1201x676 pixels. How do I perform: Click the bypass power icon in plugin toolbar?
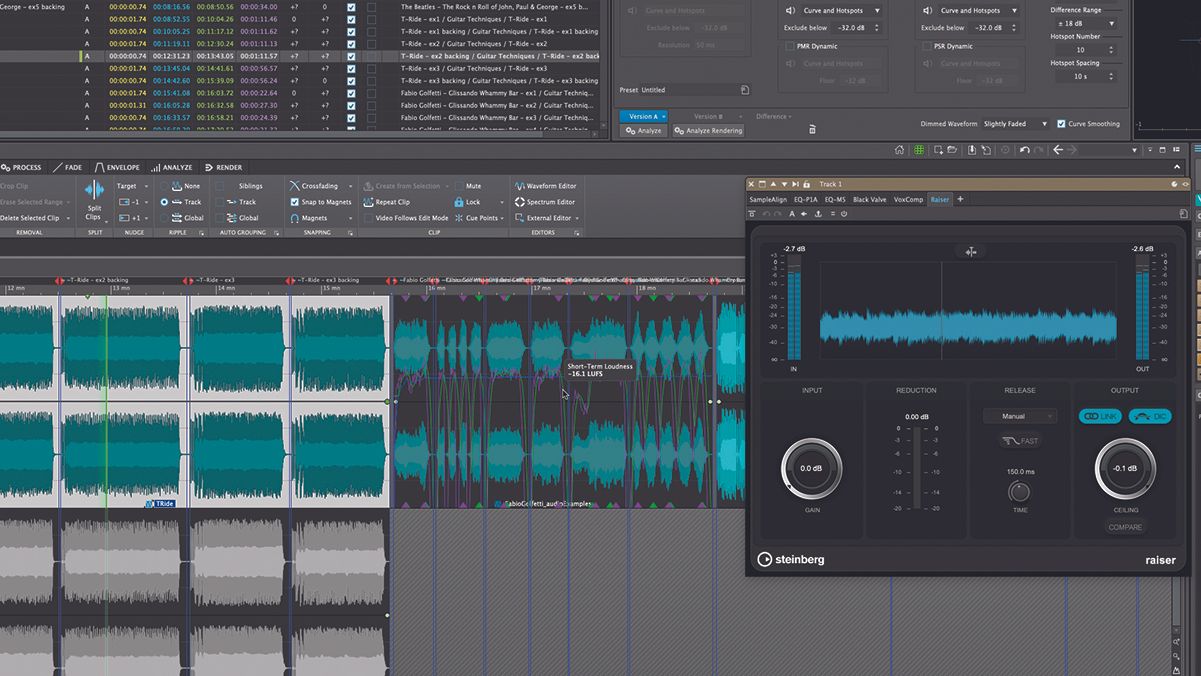(x=844, y=214)
